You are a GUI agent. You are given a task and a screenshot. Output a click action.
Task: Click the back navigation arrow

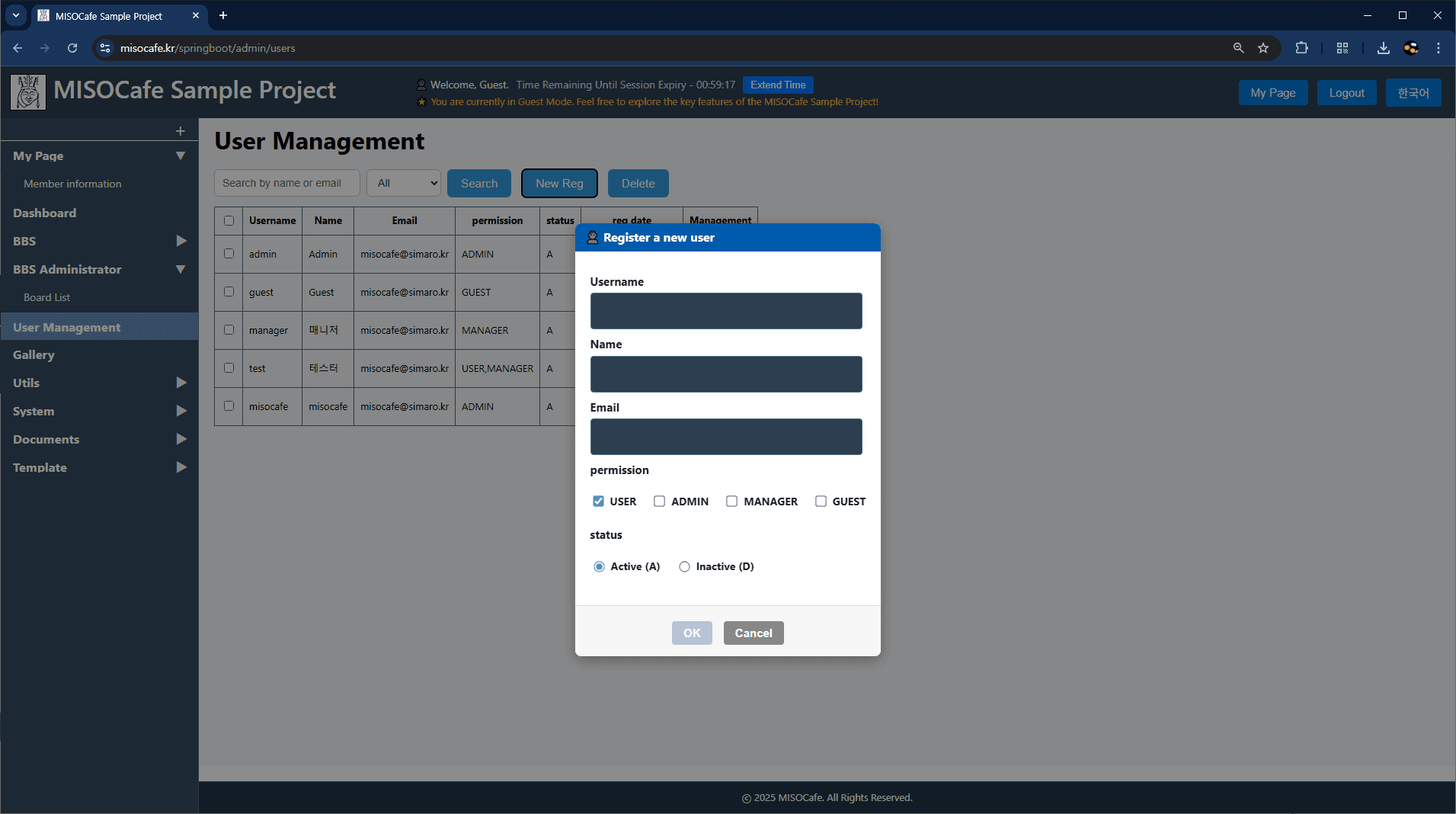[x=18, y=48]
